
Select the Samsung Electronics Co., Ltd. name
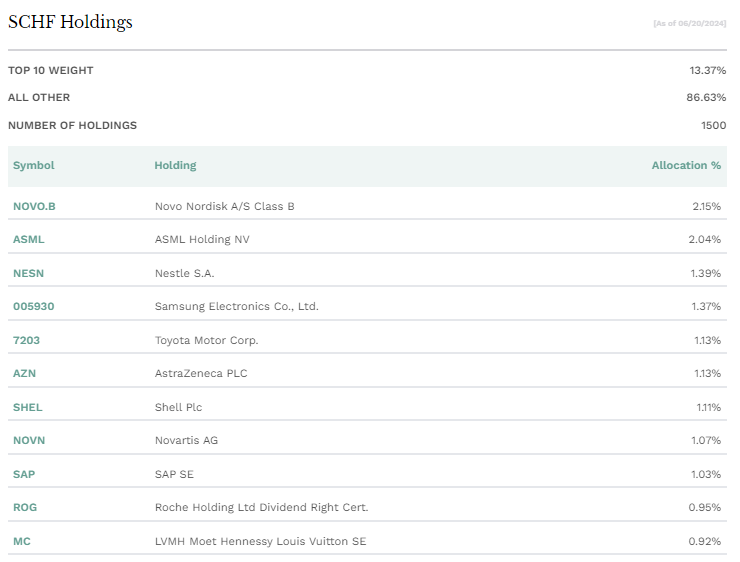click(x=237, y=306)
